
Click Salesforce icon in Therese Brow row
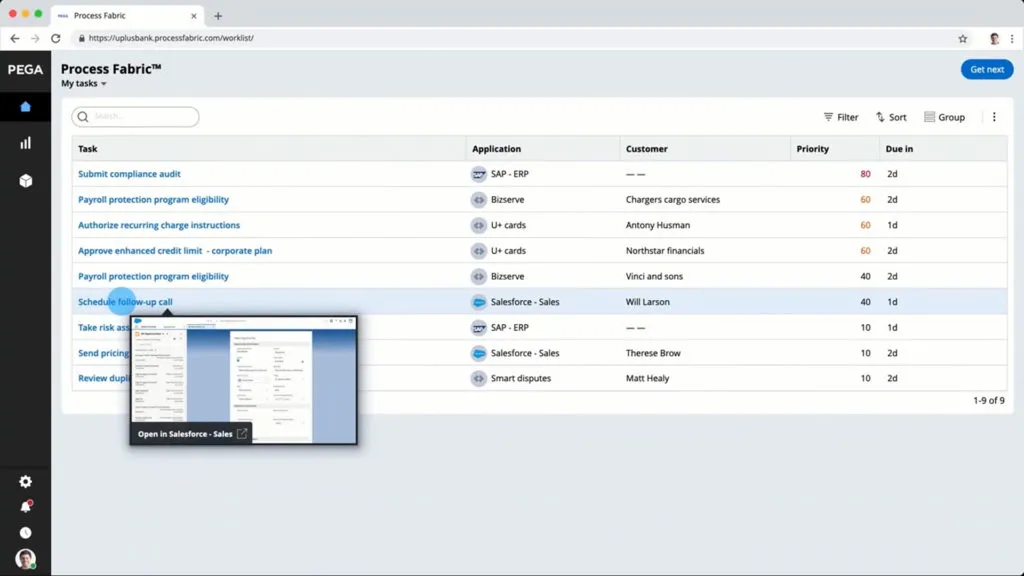pos(479,353)
